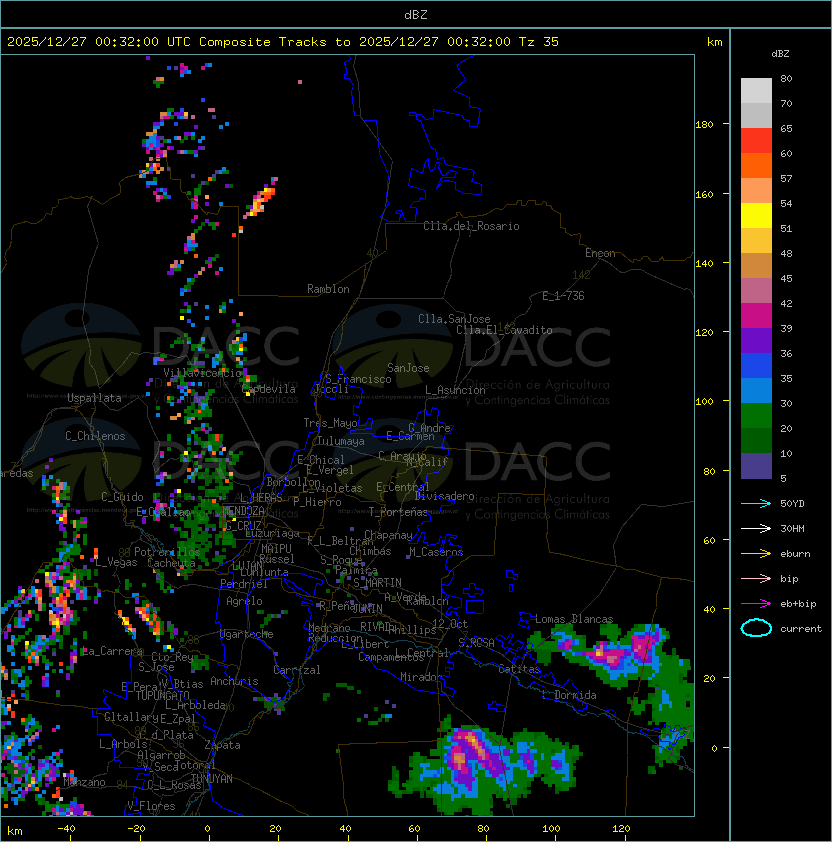This screenshot has height=842, width=832.
Task: Click the Encon place label
Action: tap(600, 253)
